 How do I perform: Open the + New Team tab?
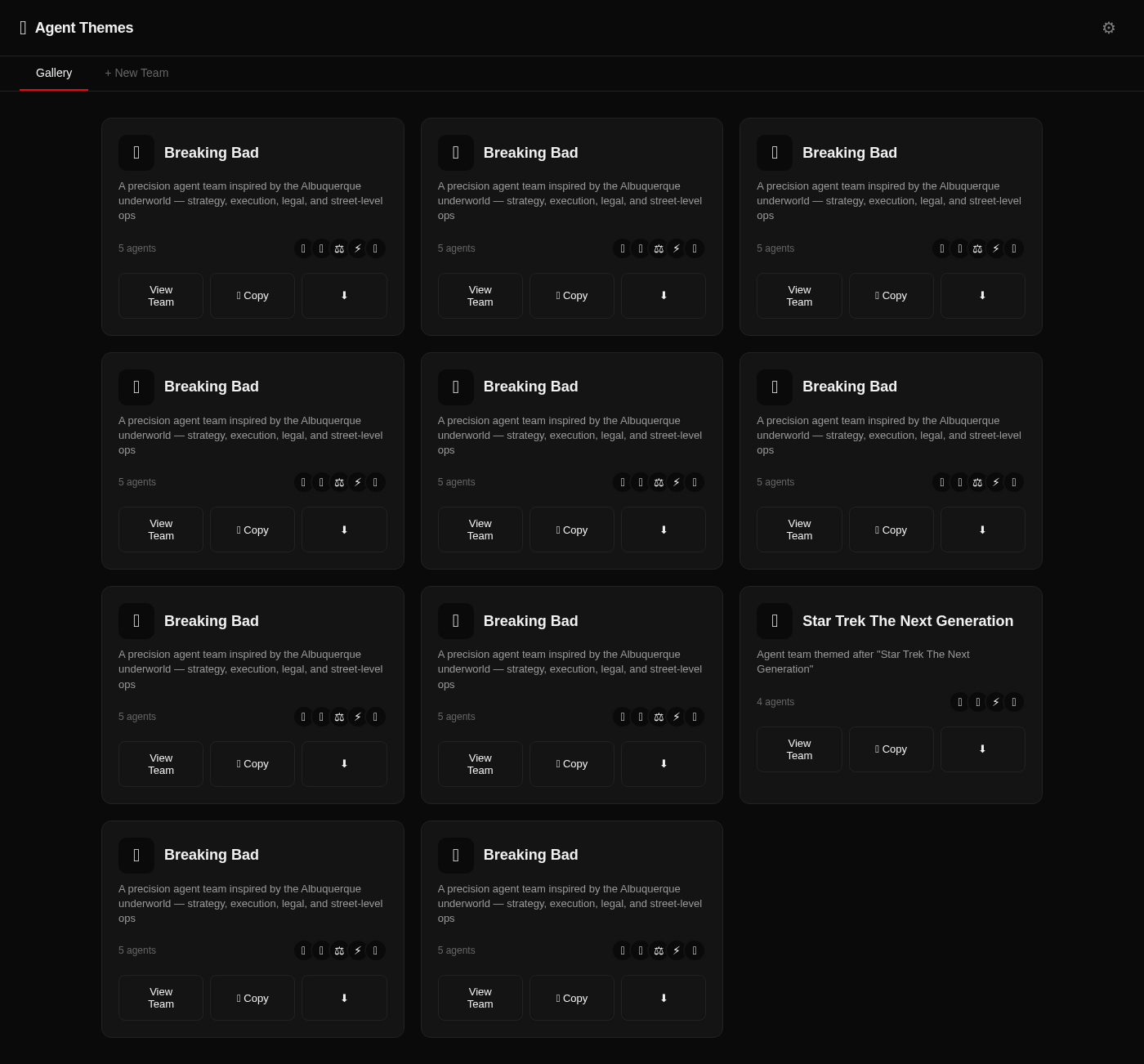tap(136, 73)
